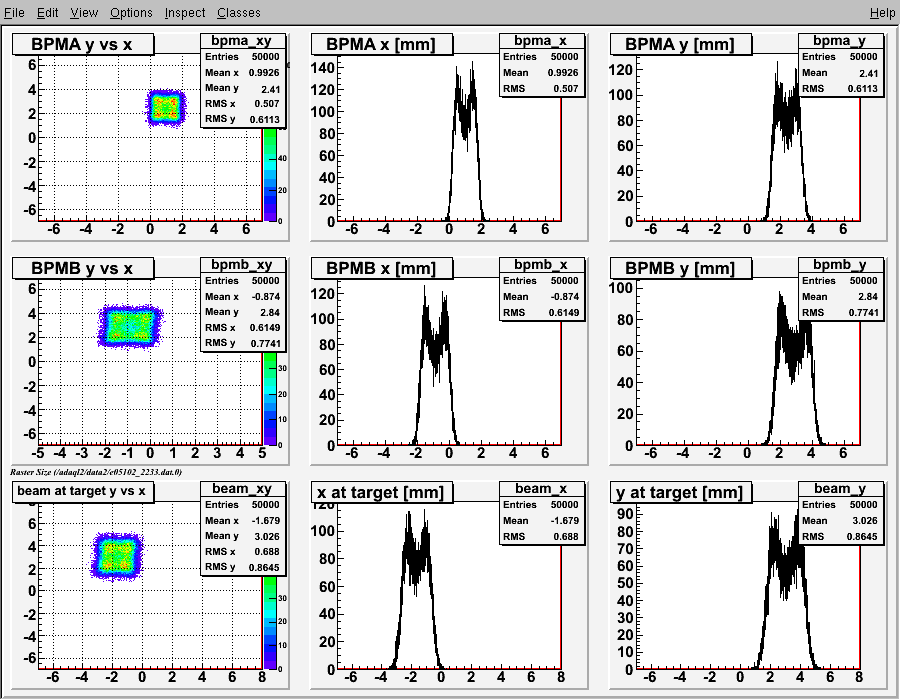This screenshot has width=900, height=700.
Task: Click 'Mean x -0.874' in bpmb_xy stats
Action: [242, 297]
